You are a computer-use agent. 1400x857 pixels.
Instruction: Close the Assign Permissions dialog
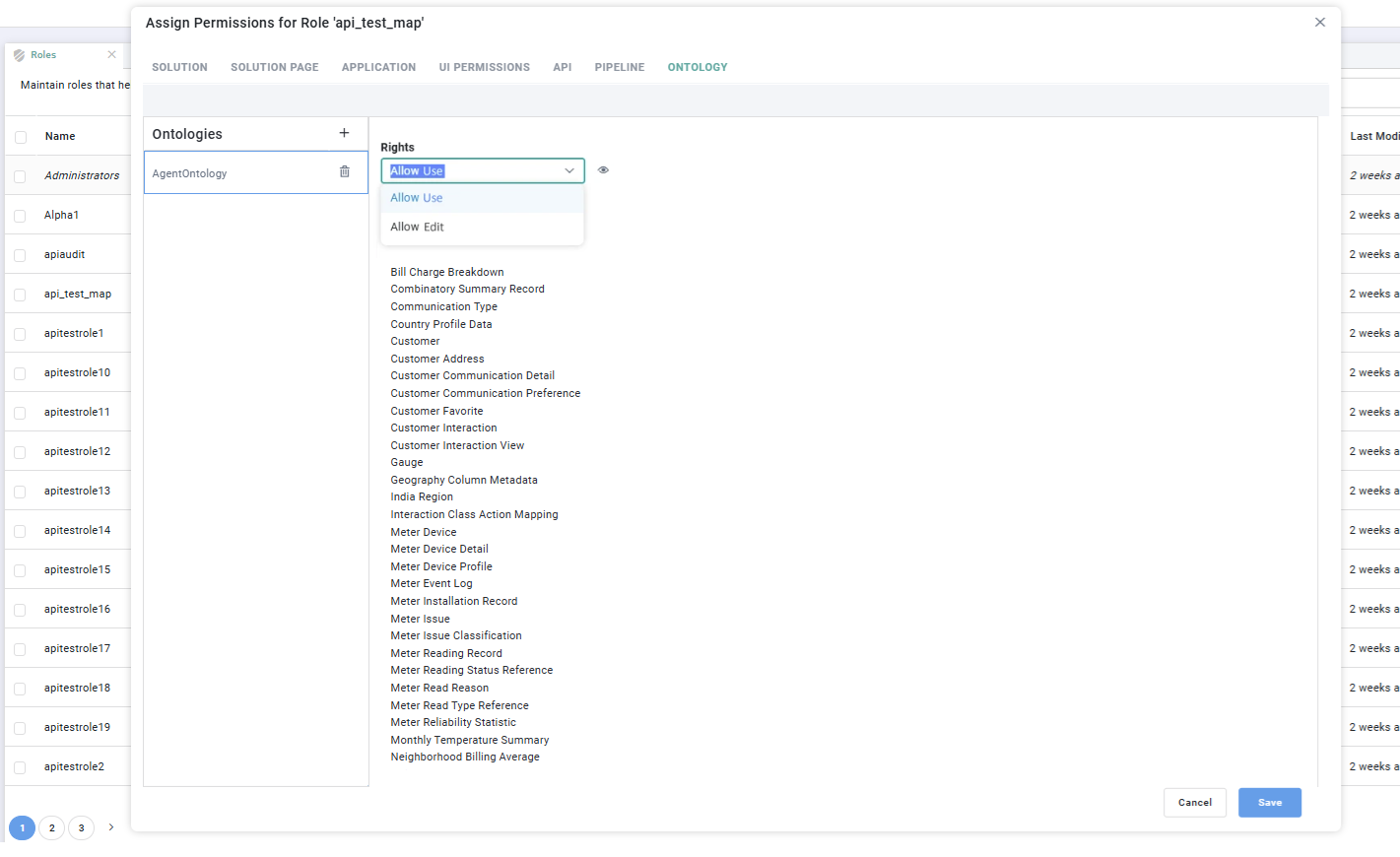tap(1320, 23)
